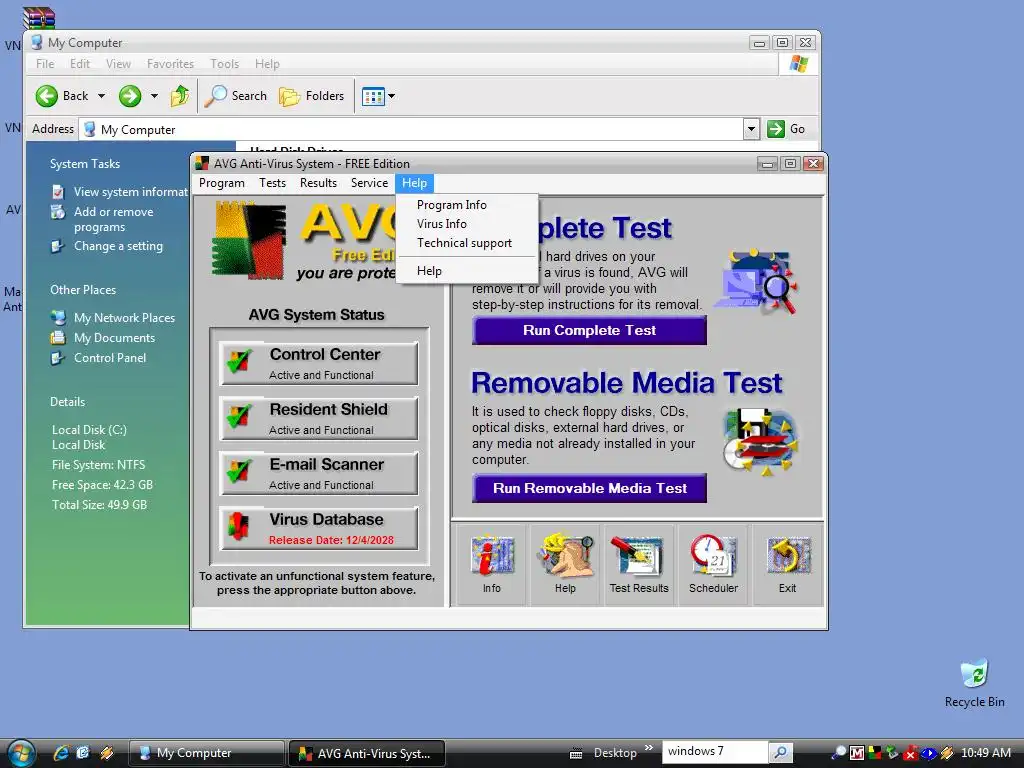Open View menu in My Computer
Screen dimensions: 1024x768
pyautogui.click(x=118, y=64)
